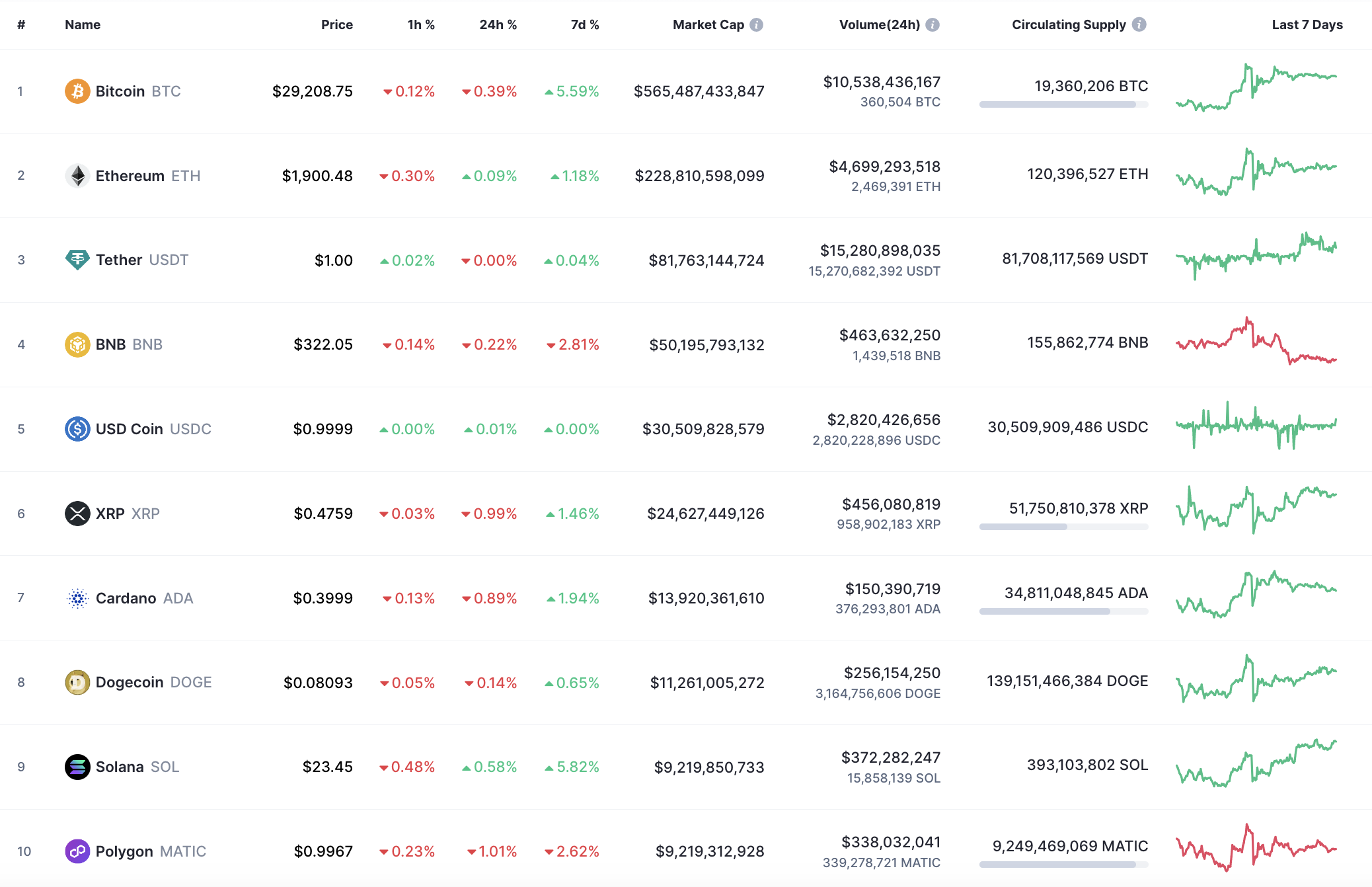The image size is (1372, 887).
Task: Click the Tether logo icon
Action: [x=78, y=260]
